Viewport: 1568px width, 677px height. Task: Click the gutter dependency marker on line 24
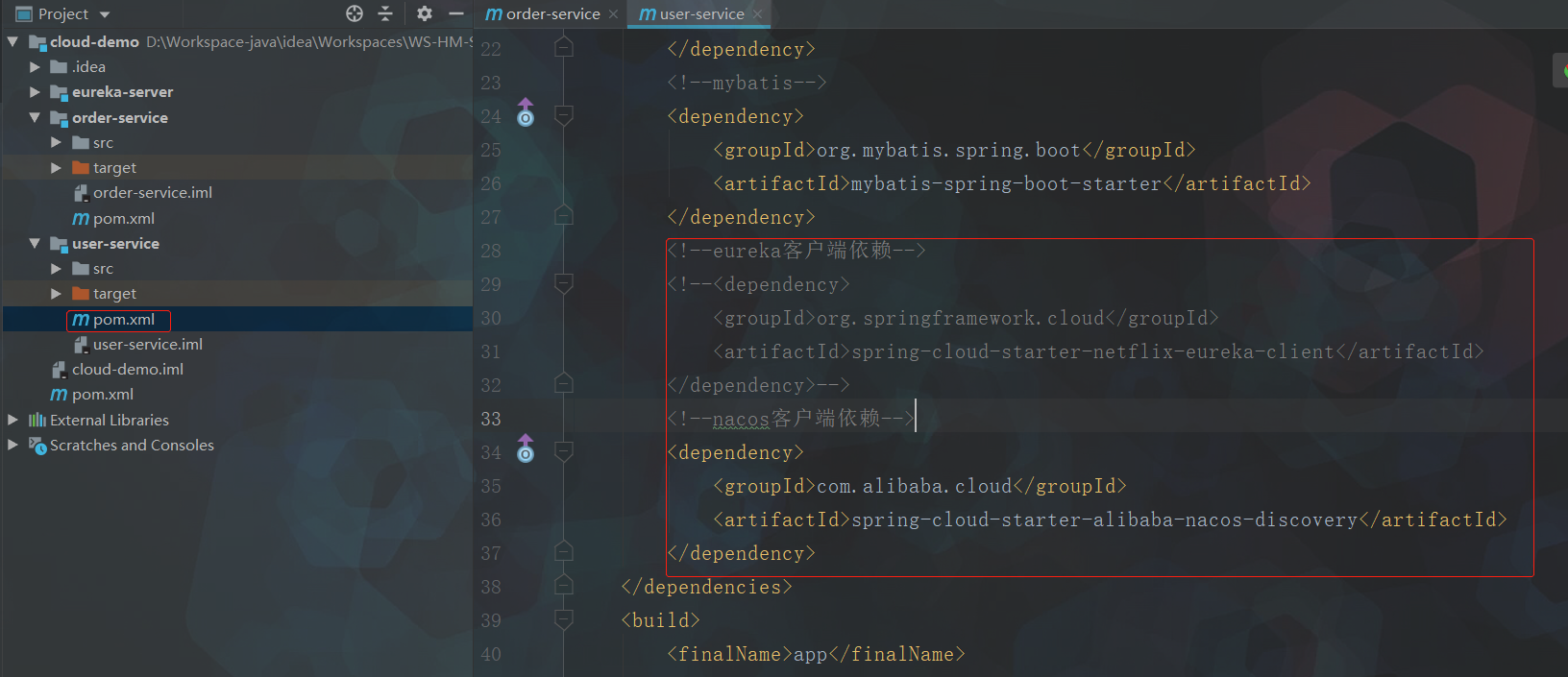coord(526,112)
